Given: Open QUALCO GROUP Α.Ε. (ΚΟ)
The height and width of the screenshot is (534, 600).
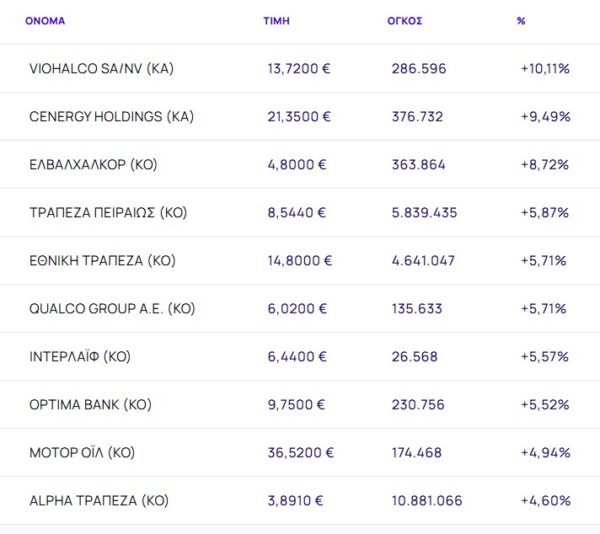Looking at the screenshot, I should (111, 309).
